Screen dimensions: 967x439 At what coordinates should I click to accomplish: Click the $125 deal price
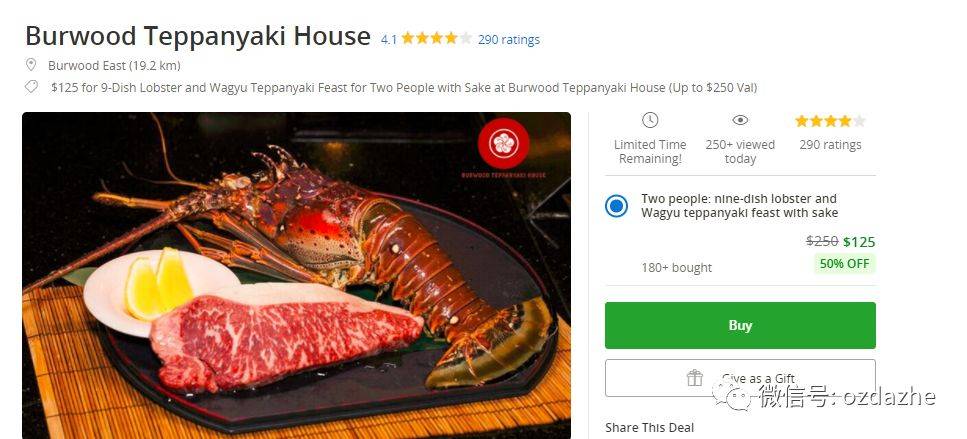pos(859,242)
